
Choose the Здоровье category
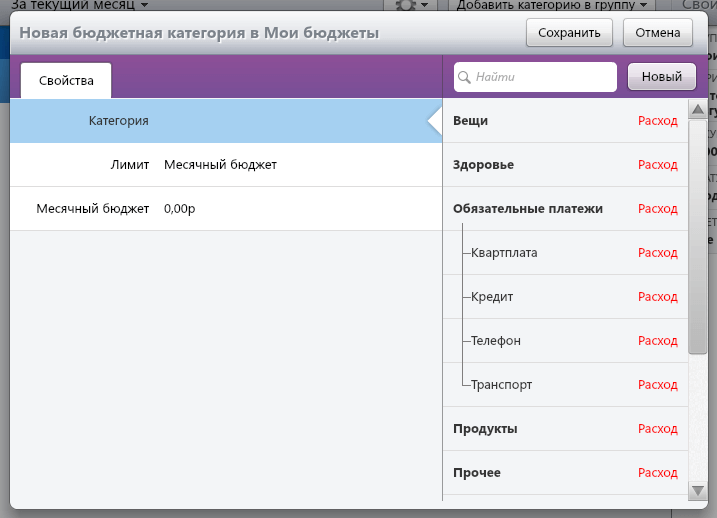point(565,165)
